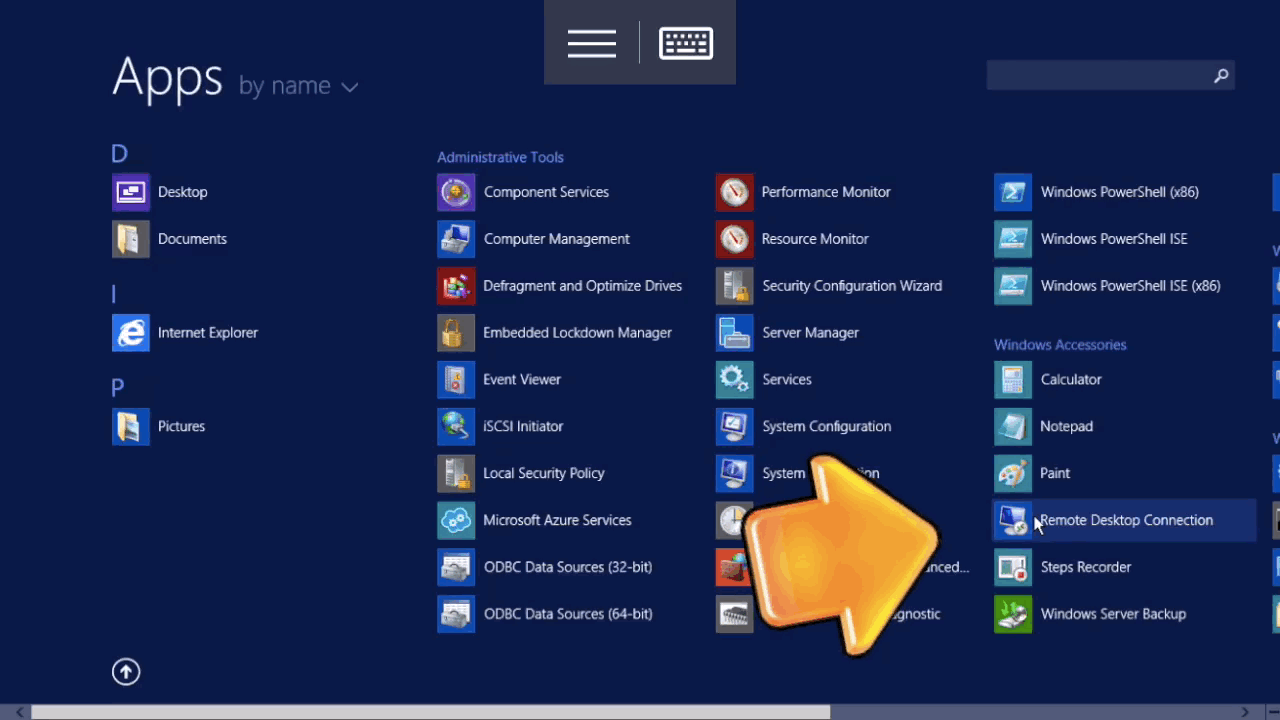This screenshot has height=720, width=1280.
Task: Click the 'Local Security Policy' label
Action: [x=544, y=474]
